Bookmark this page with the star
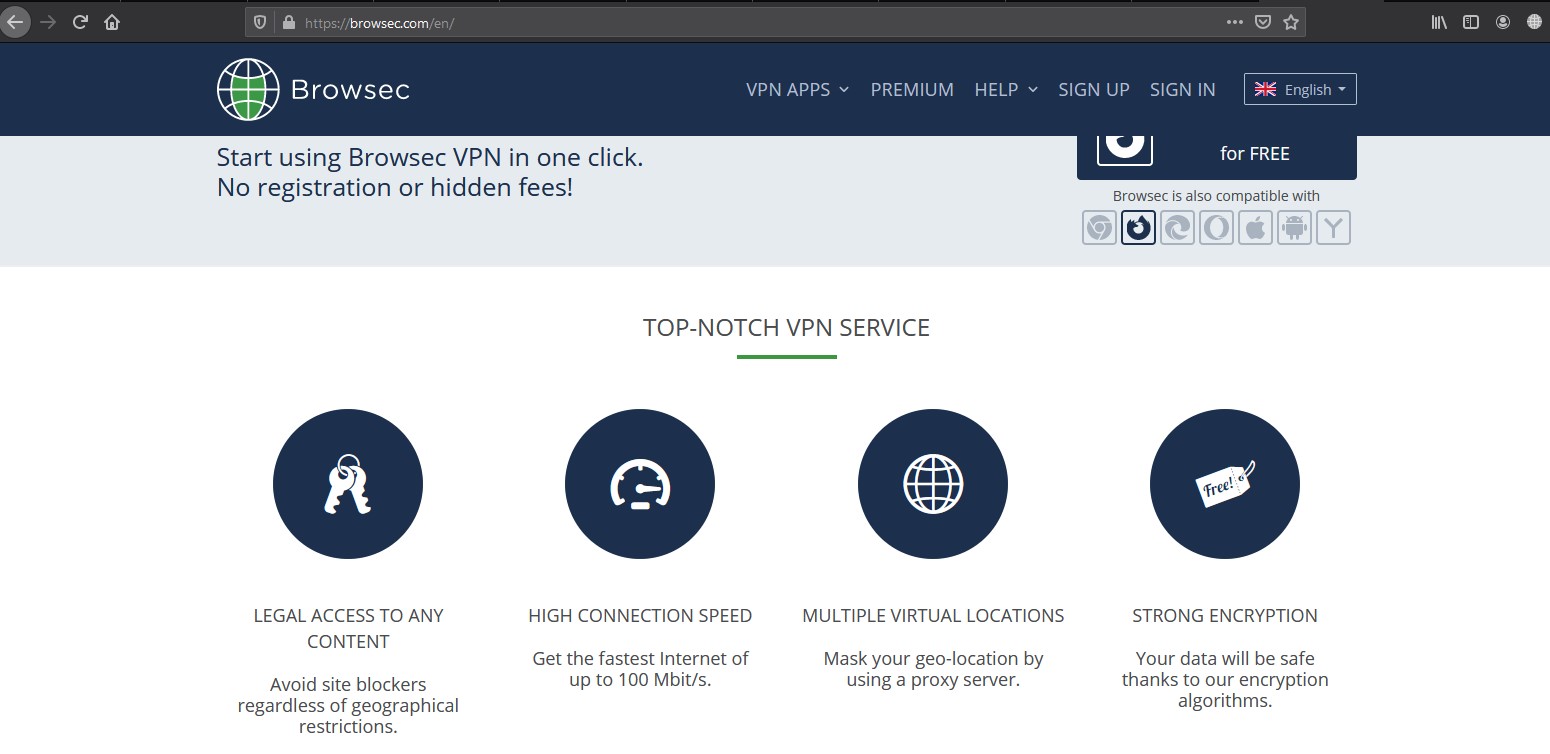Screen dimensions: 1550x754 coord(1291,21)
